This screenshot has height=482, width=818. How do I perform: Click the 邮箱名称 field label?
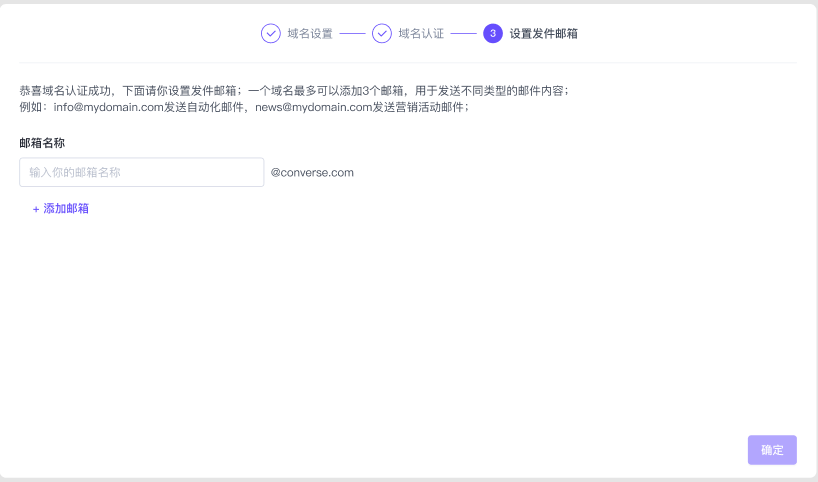click(42, 143)
